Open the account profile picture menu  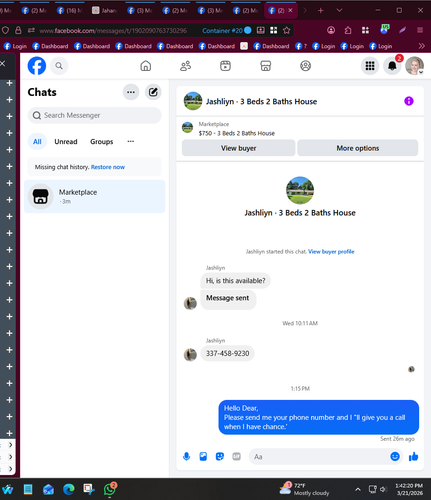[414, 66]
